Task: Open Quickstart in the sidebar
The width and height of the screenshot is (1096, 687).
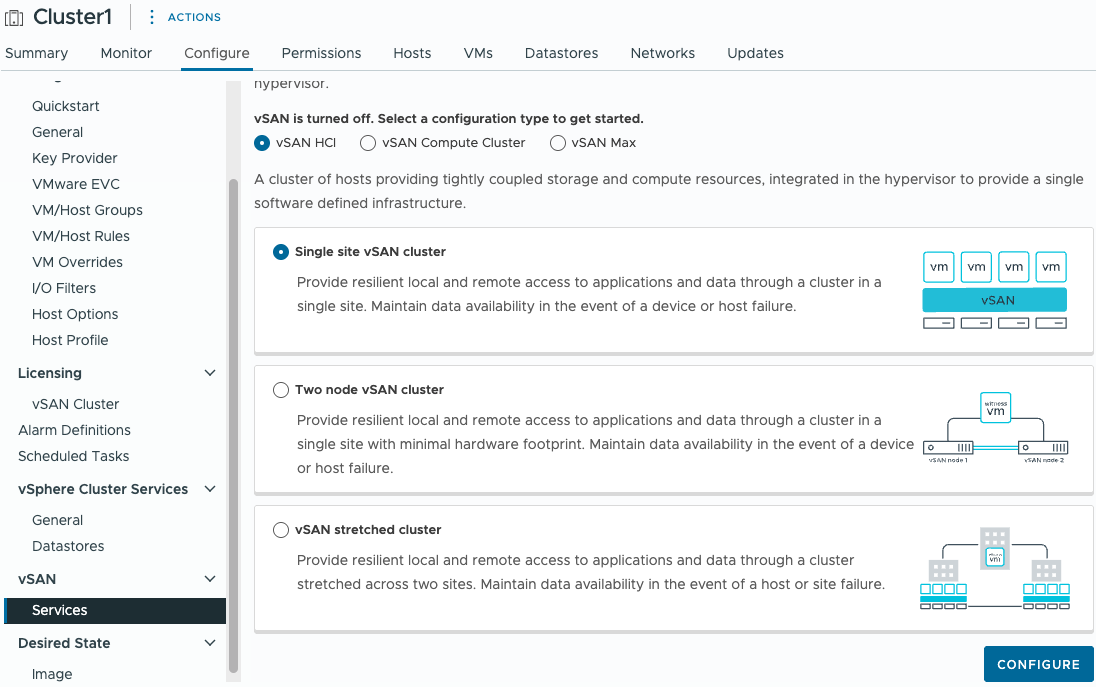Action: [66, 106]
